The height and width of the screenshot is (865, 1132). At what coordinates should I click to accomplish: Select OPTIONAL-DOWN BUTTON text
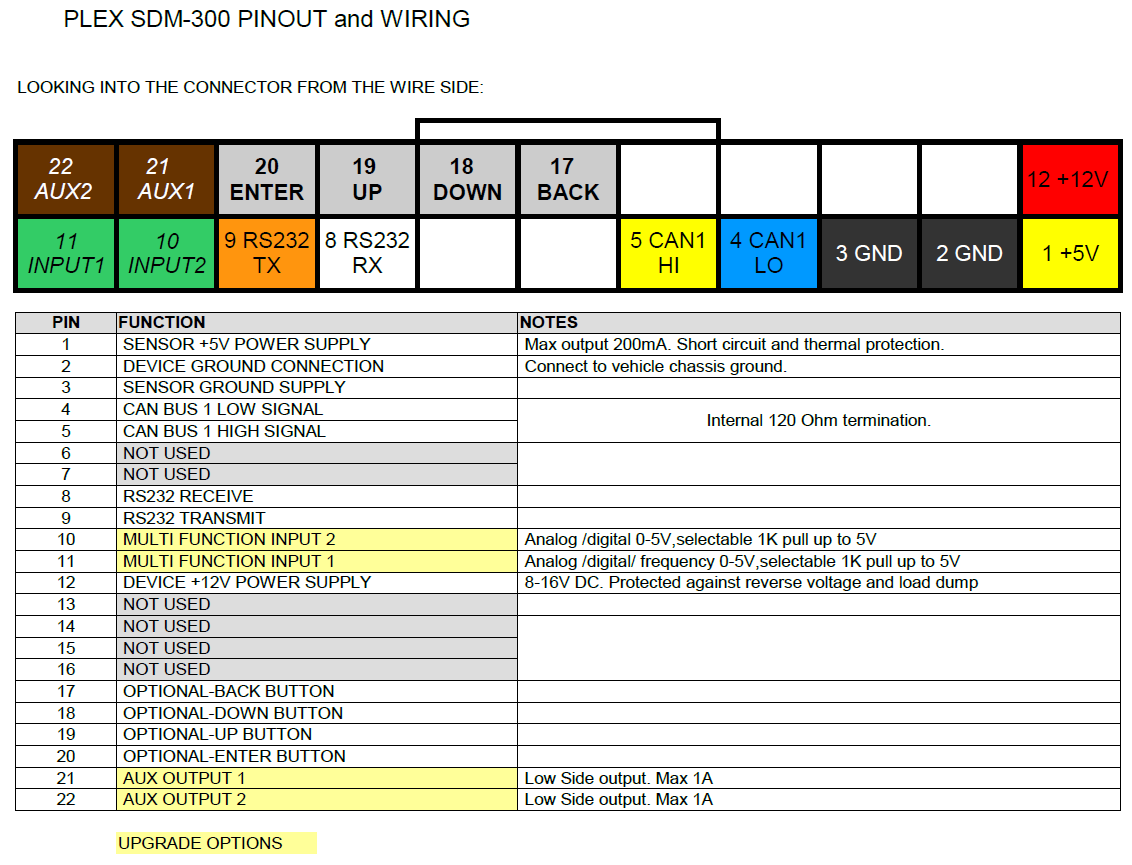[x=233, y=713]
